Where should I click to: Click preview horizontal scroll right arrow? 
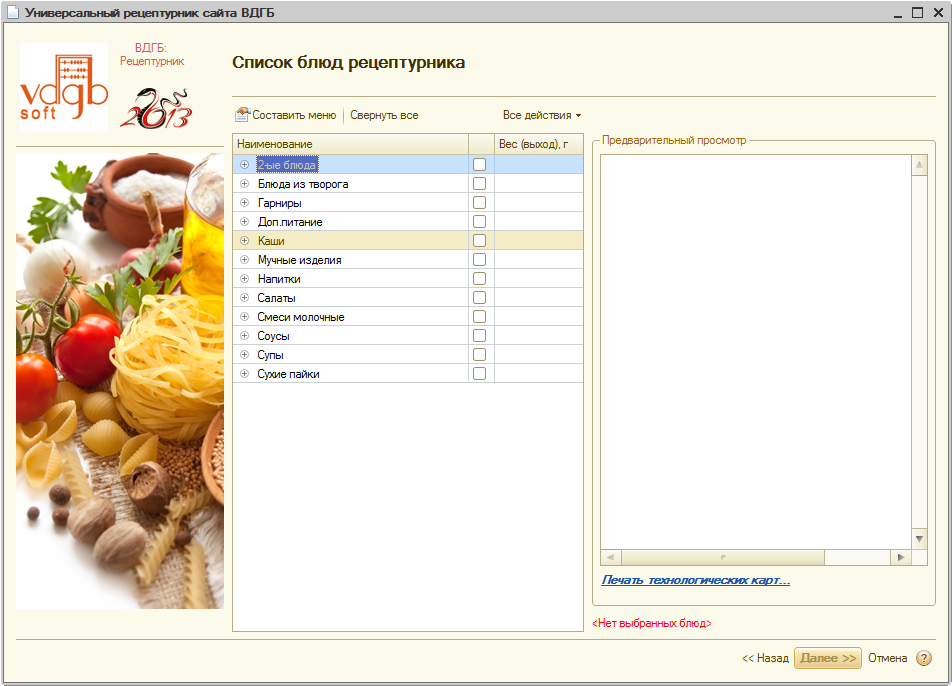pos(900,557)
